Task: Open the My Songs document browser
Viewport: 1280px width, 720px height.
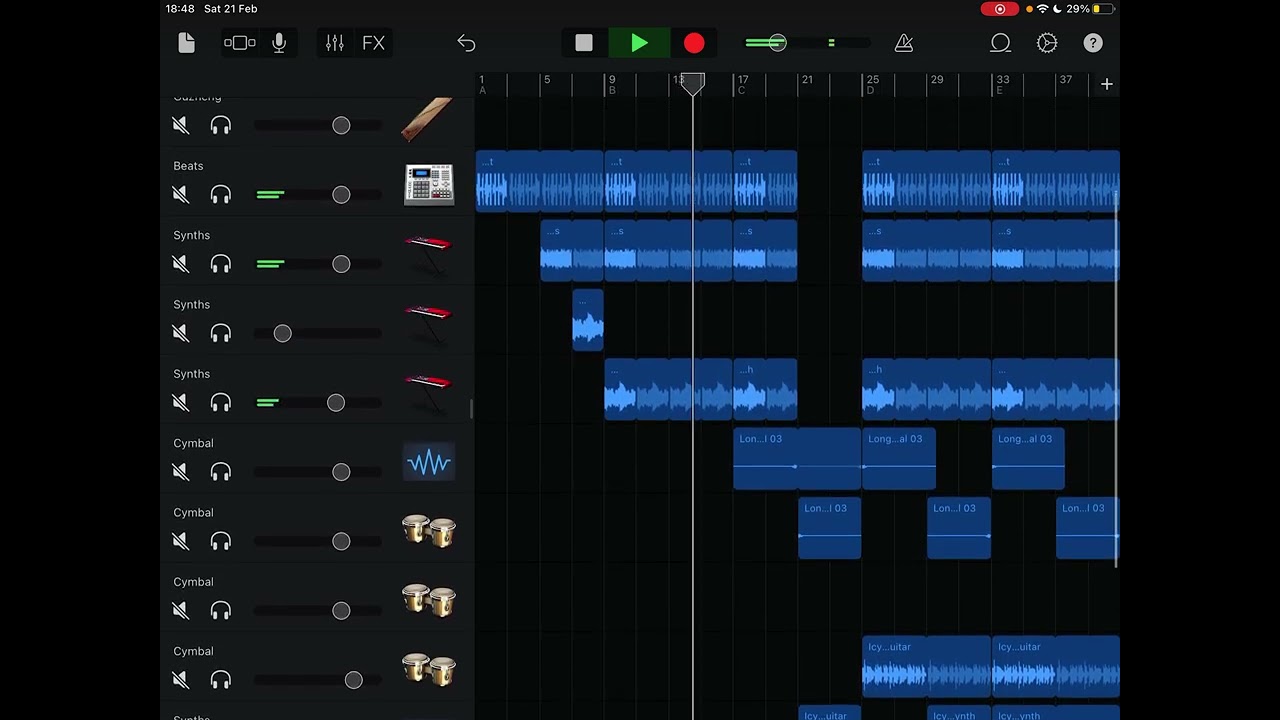Action: (186, 43)
